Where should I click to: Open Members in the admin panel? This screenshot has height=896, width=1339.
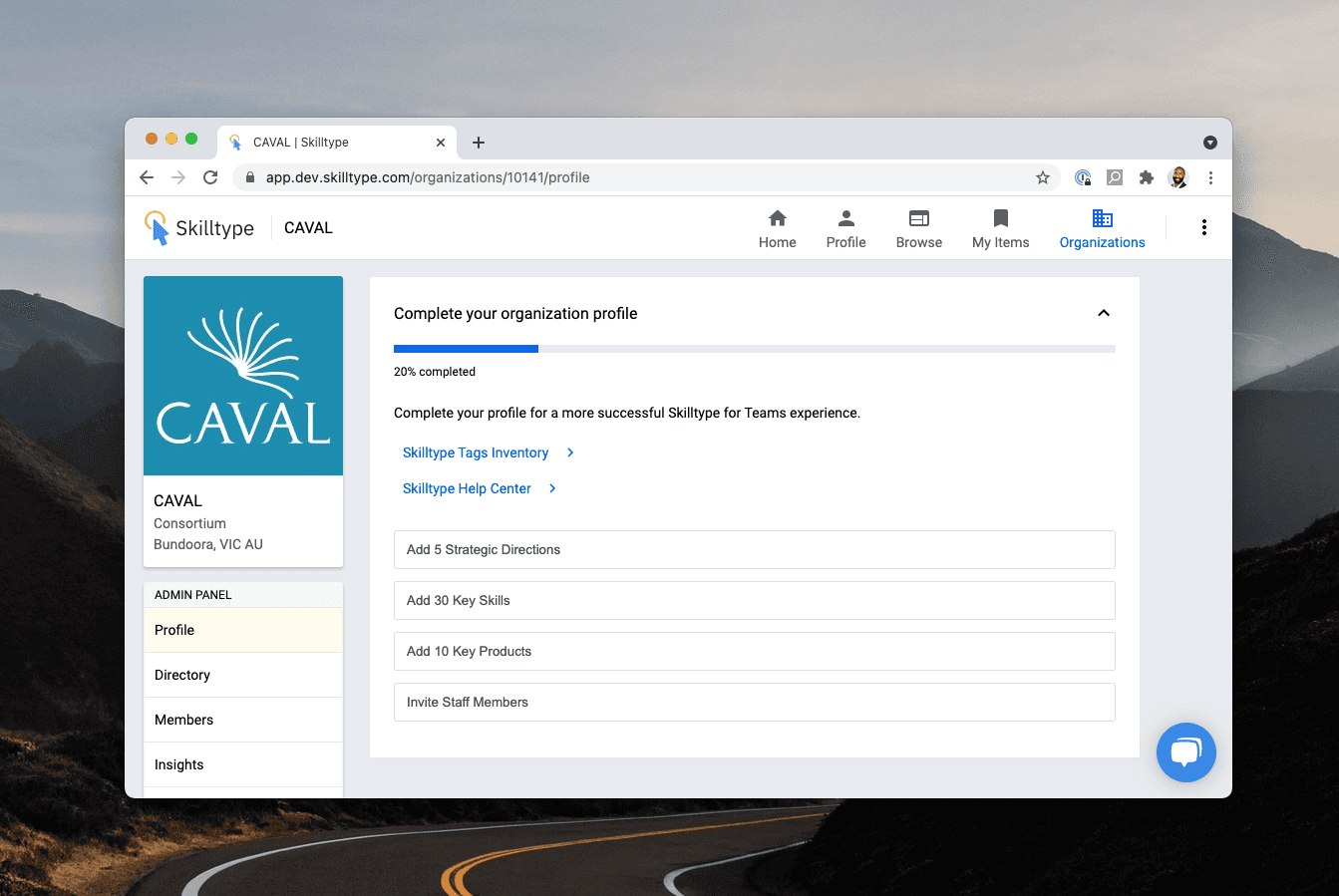tap(243, 720)
